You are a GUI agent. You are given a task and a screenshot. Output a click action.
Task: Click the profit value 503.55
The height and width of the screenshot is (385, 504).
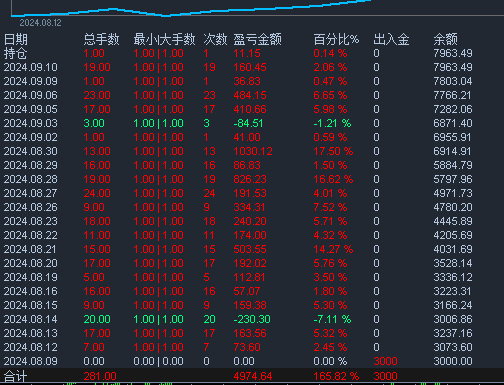(250, 249)
